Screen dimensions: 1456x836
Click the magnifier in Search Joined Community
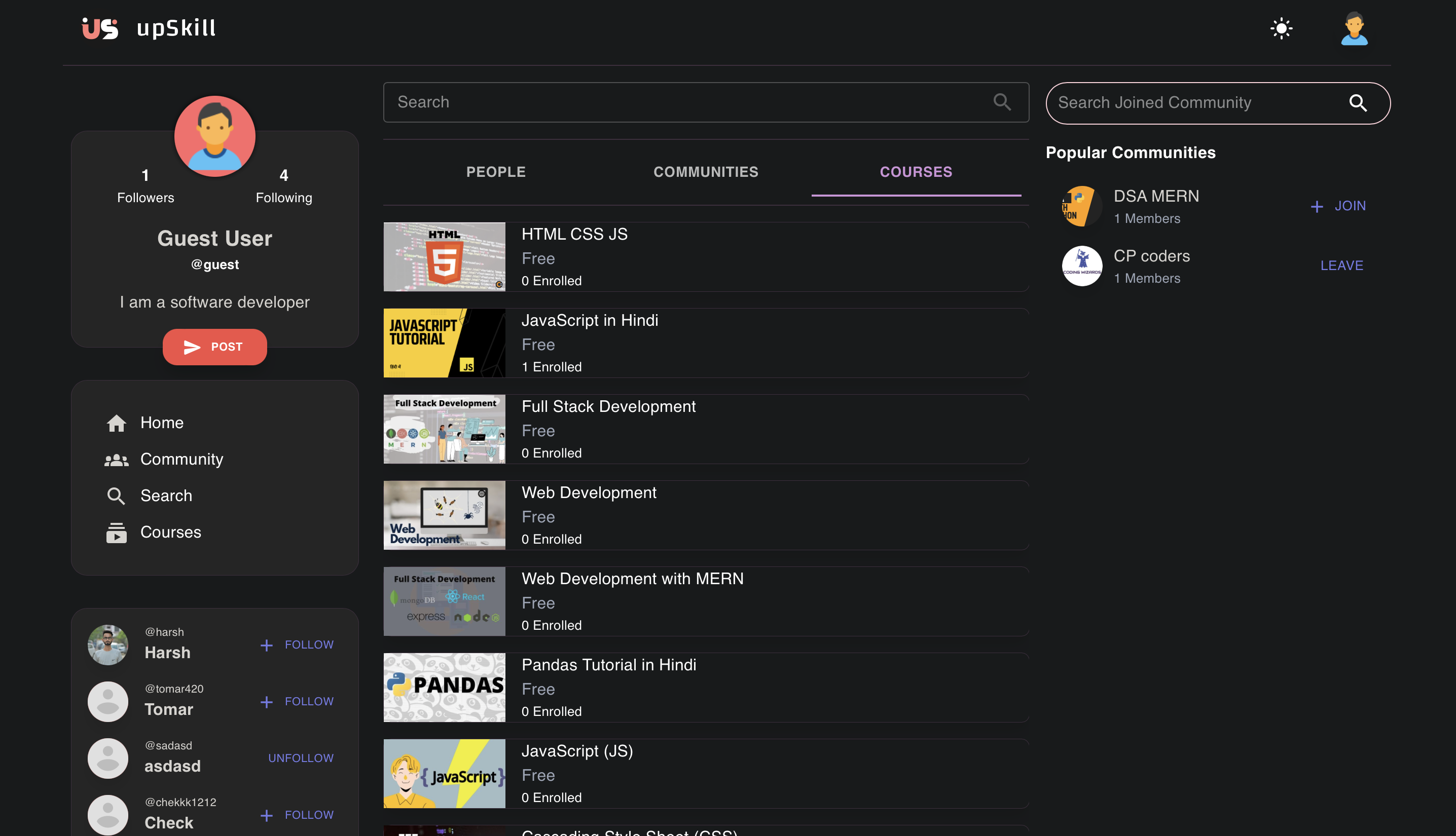[x=1358, y=103]
